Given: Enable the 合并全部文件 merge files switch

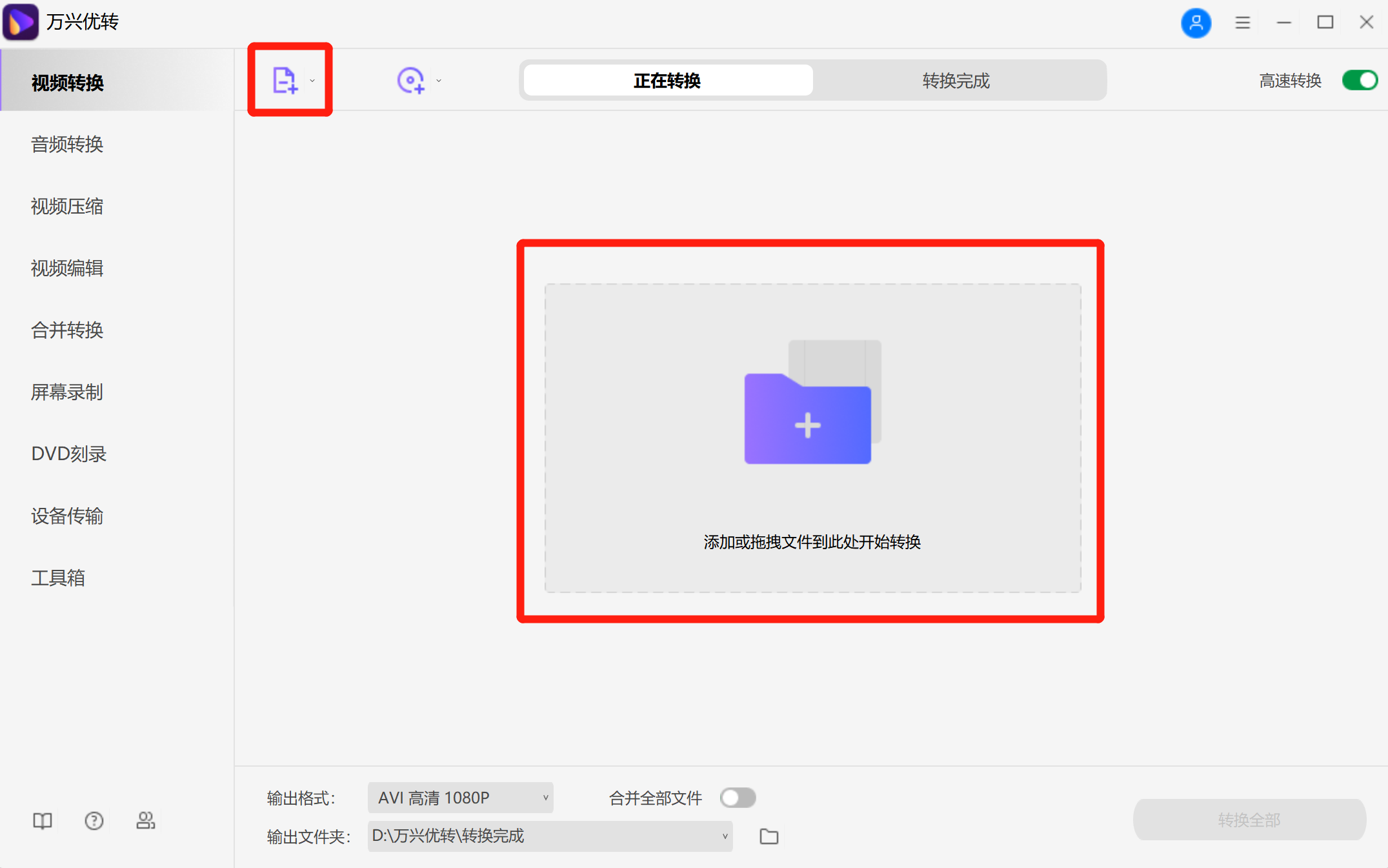Looking at the screenshot, I should point(738,798).
